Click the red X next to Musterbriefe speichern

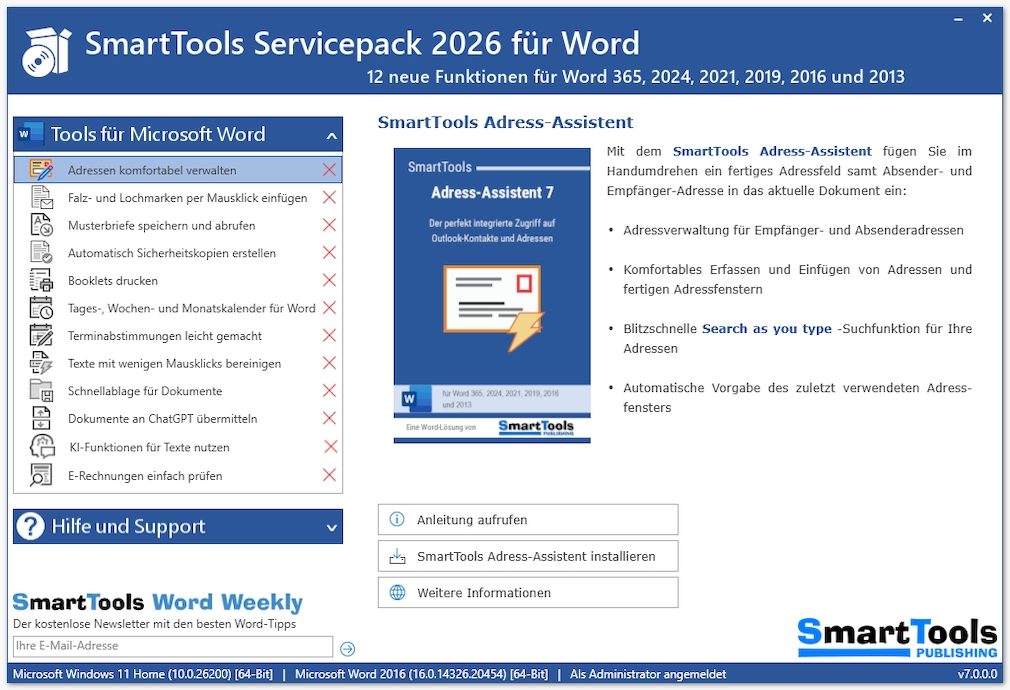[x=330, y=225]
